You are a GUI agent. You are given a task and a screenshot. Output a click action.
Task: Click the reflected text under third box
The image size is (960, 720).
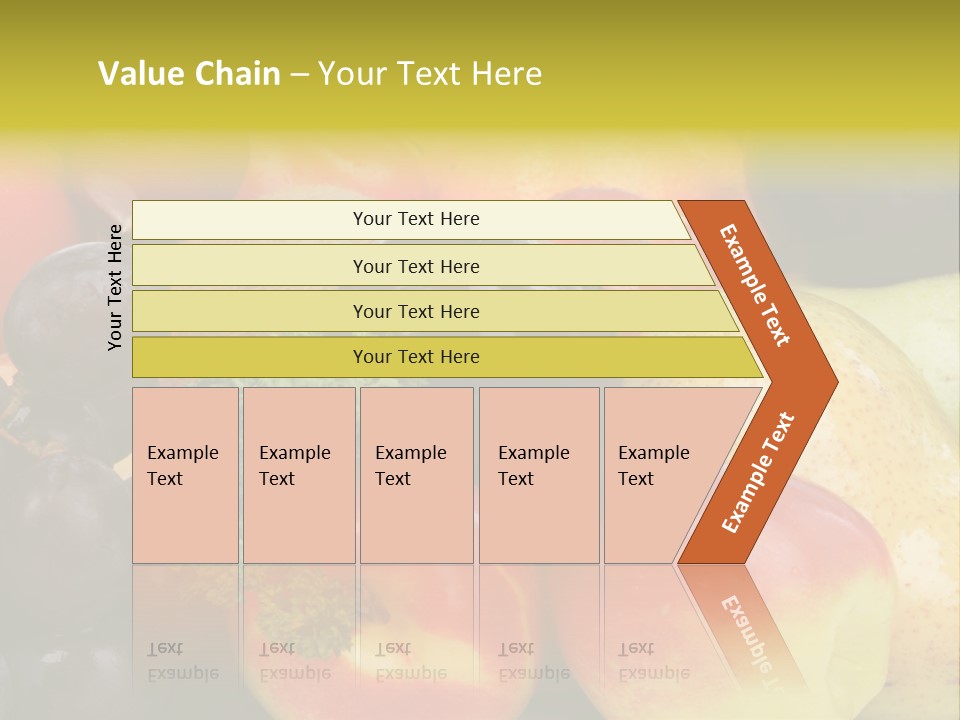pos(411,662)
